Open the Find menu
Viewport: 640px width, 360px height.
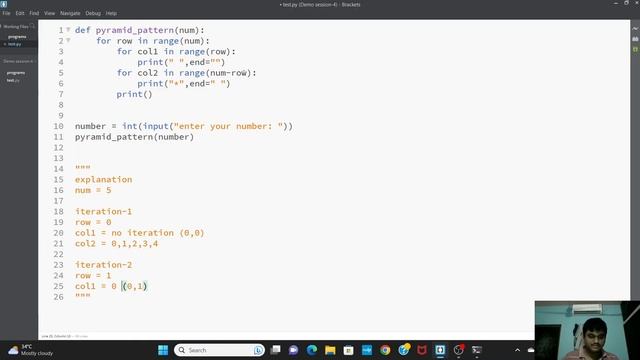click(x=34, y=13)
